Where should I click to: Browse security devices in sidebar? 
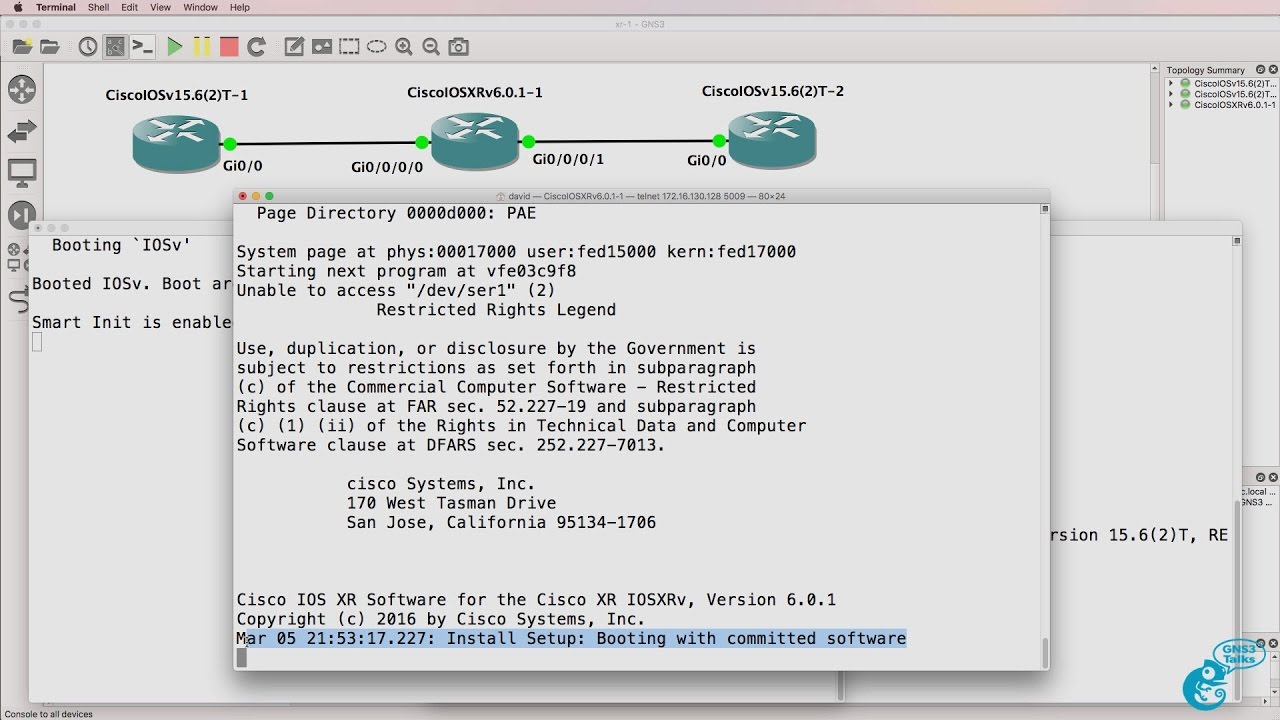pos(21,215)
